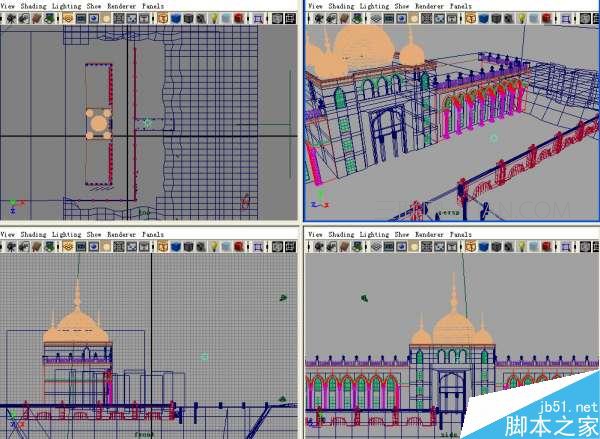Select the large orange dome in front view
600x439 pixels.
(77, 326)
